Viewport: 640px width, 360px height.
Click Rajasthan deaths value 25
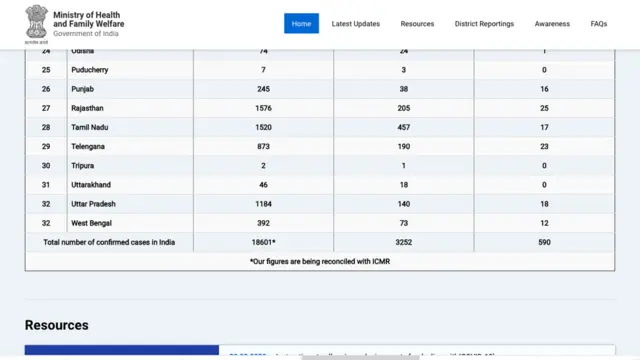tap(544, 108)
